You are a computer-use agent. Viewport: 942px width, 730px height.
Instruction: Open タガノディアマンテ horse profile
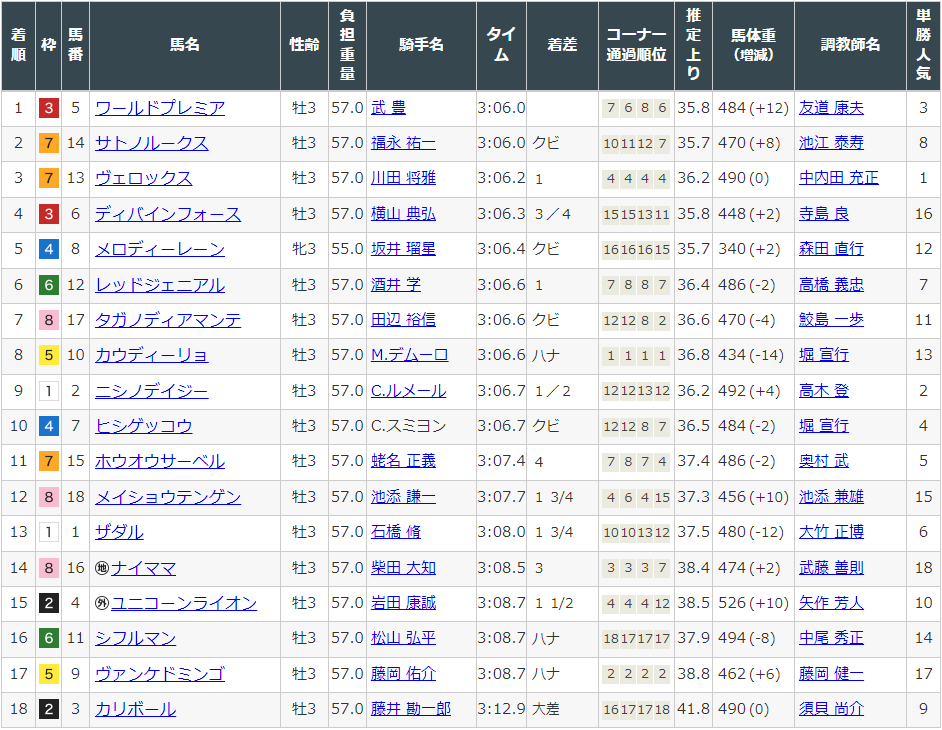(x=168, y=320)
